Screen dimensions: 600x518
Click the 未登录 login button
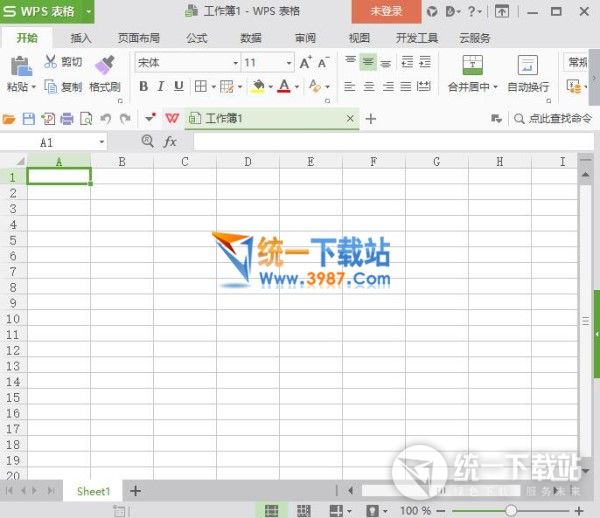386,11
